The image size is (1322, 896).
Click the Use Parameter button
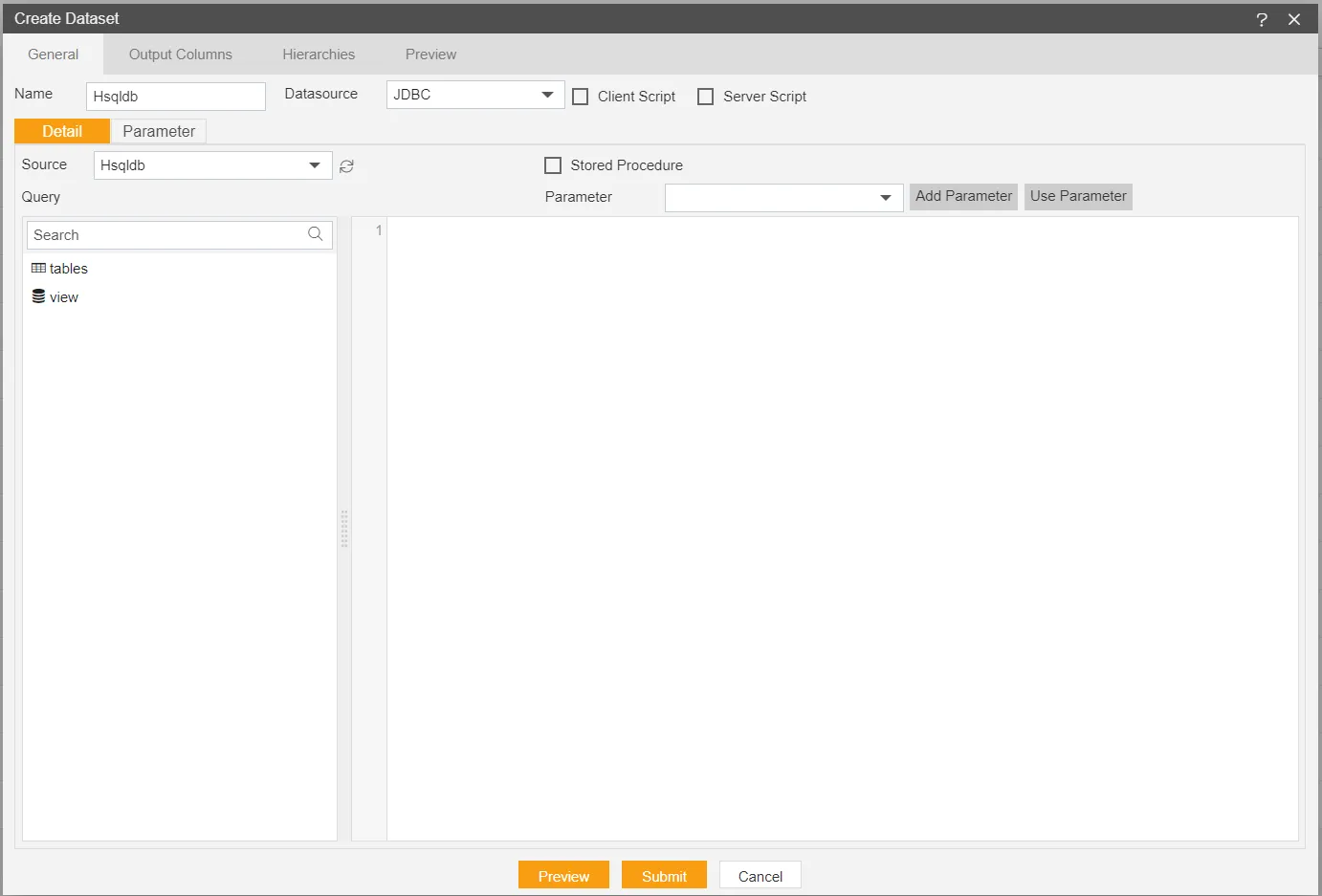pos(1078,196)
